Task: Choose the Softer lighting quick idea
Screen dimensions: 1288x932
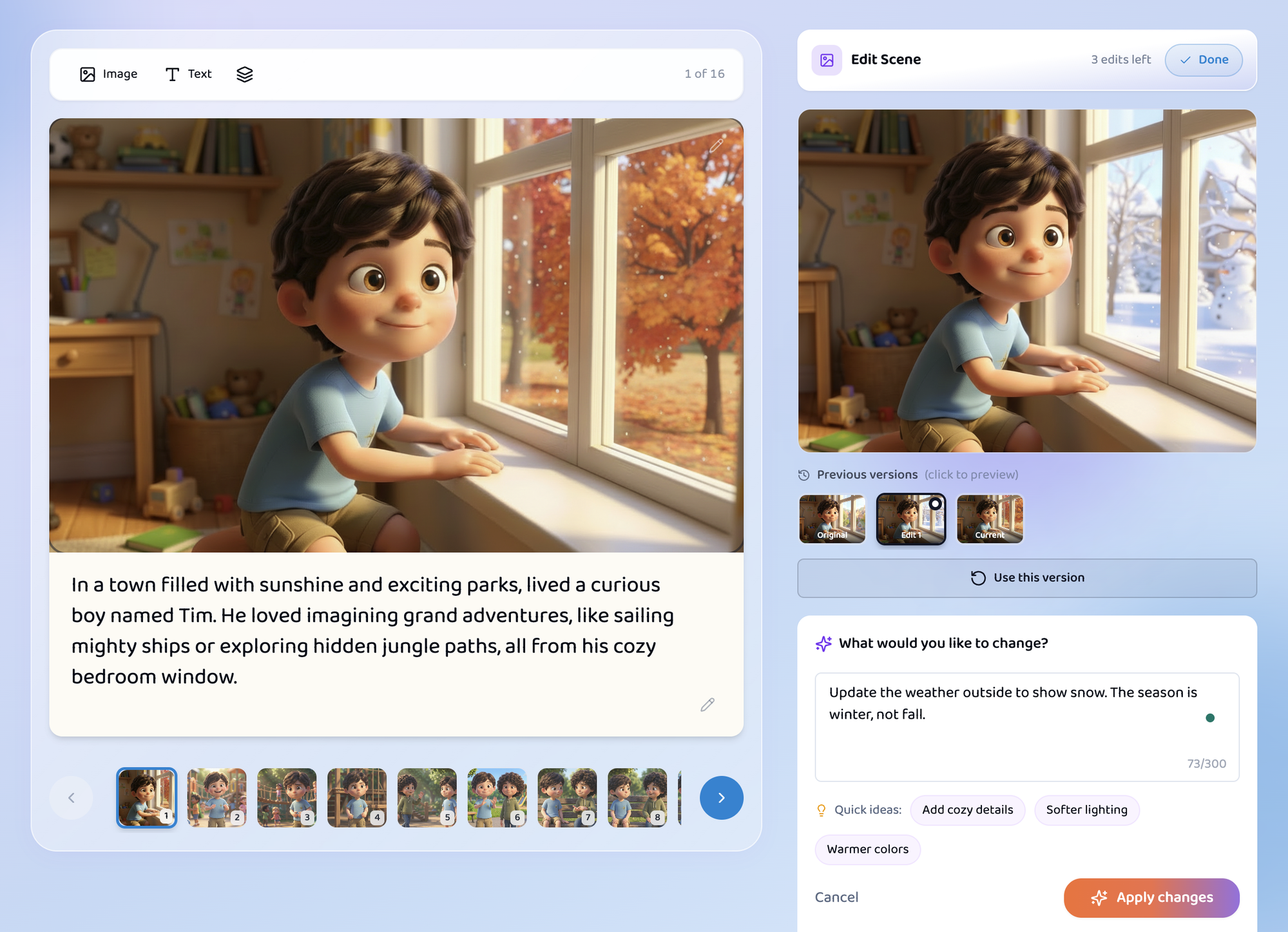Action: 1086,810
